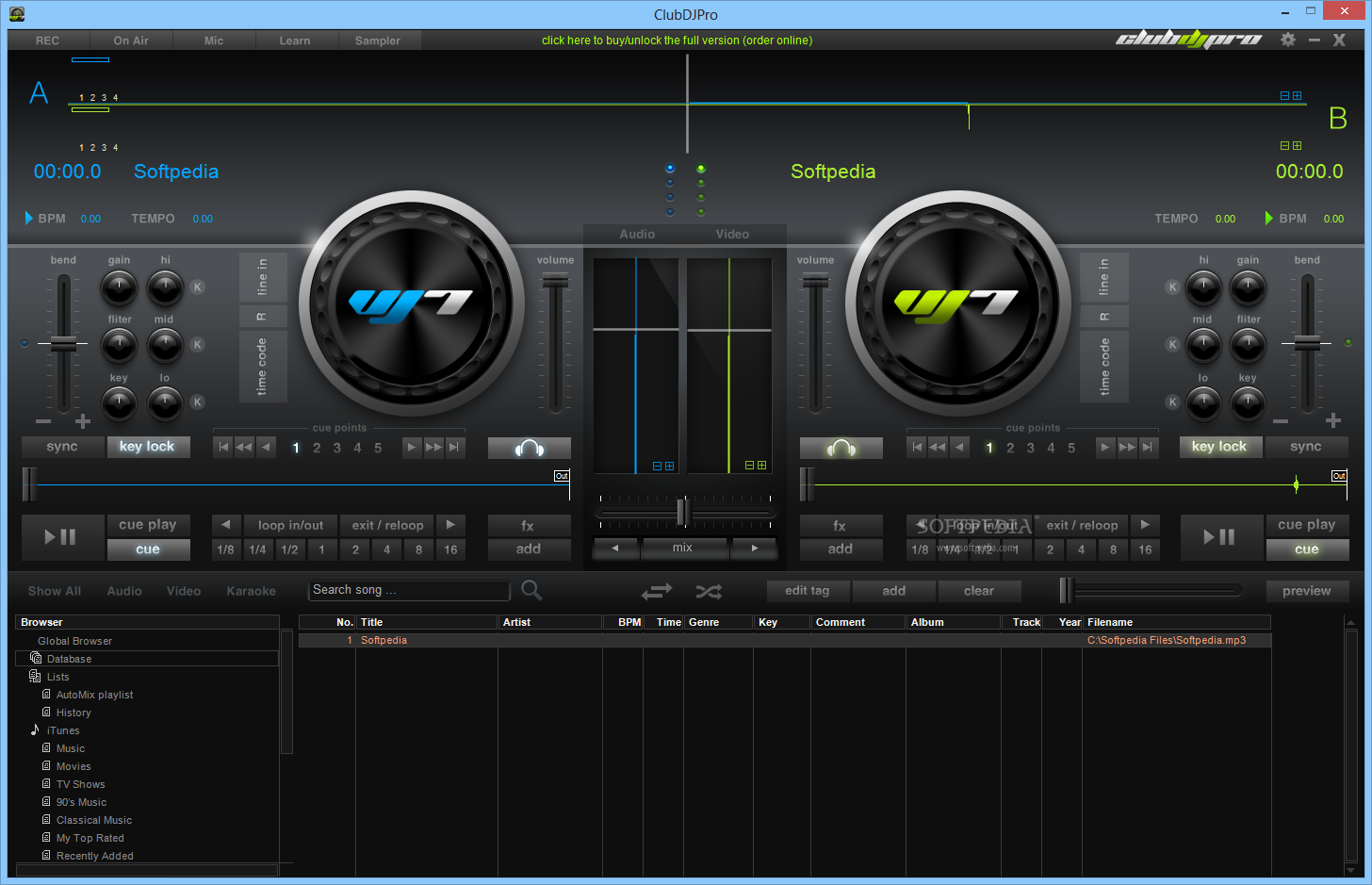Open the Learn tab
Image resolution: width=1372 pixels, height=885 pixels.
click(x=295, y=41)
